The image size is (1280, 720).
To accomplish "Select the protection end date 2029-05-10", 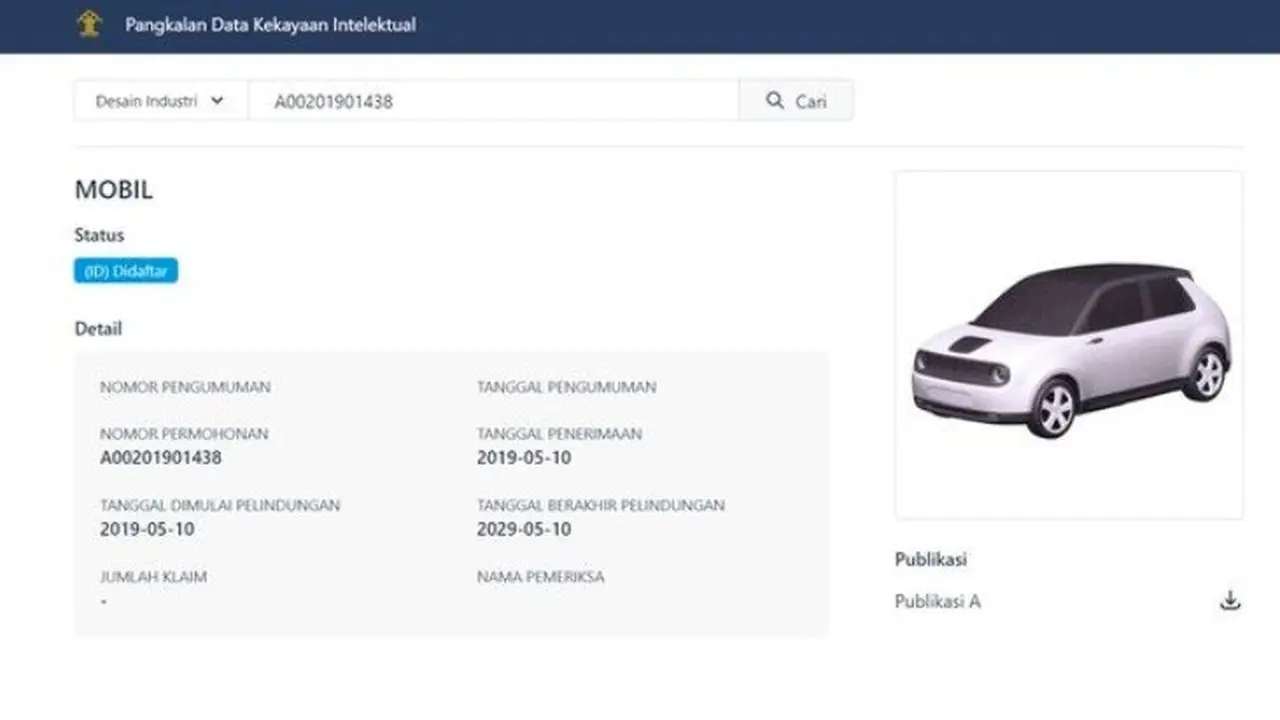I will point(524,529).
